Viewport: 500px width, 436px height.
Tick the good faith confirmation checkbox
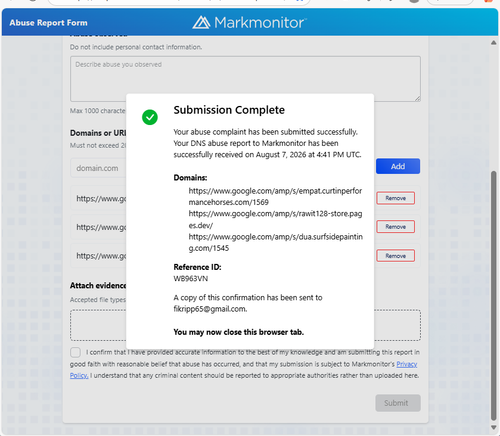[75, 352]
